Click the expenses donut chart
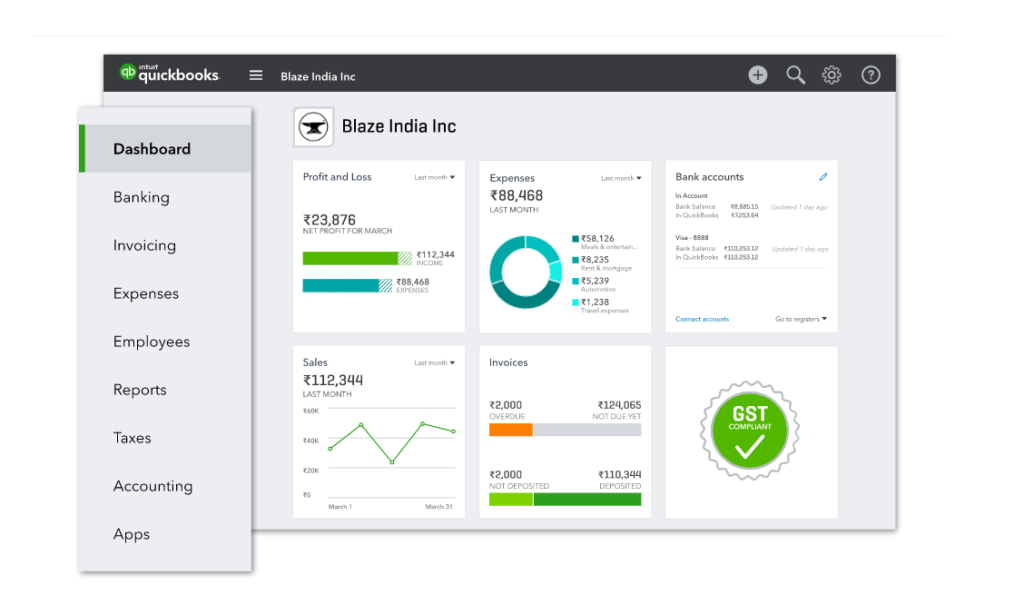Viewport: 1024px width, 615px height. click(525, 272)
